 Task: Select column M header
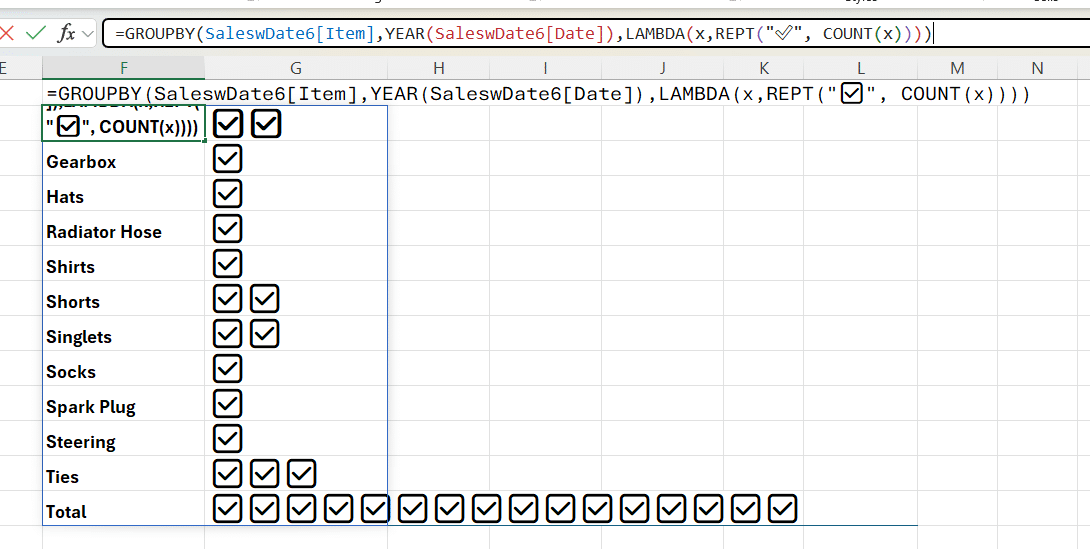957,68
